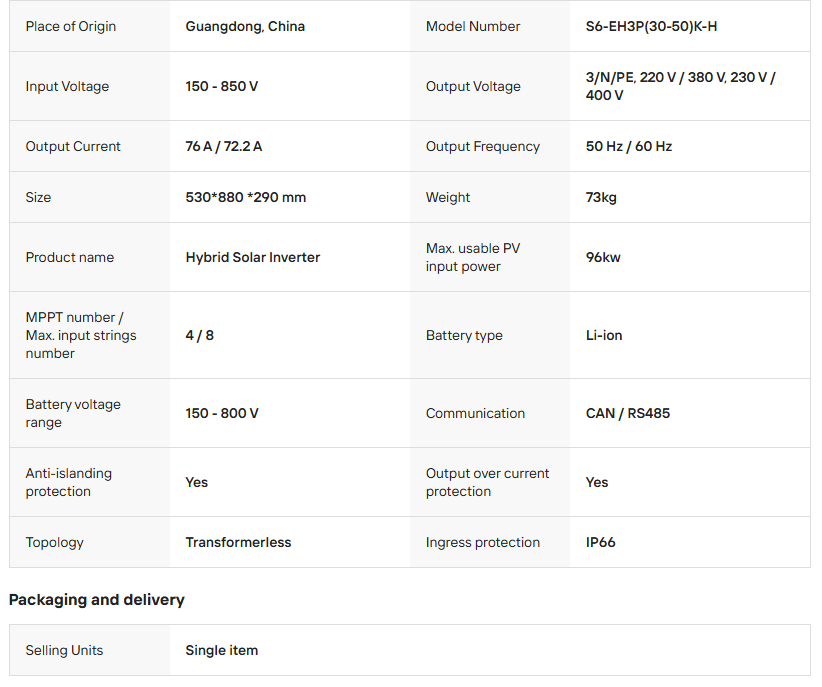Viewport: 822px width, 687px height.
Task: Click the MPPT number value 4 / 8
Action: coord(200,335)
